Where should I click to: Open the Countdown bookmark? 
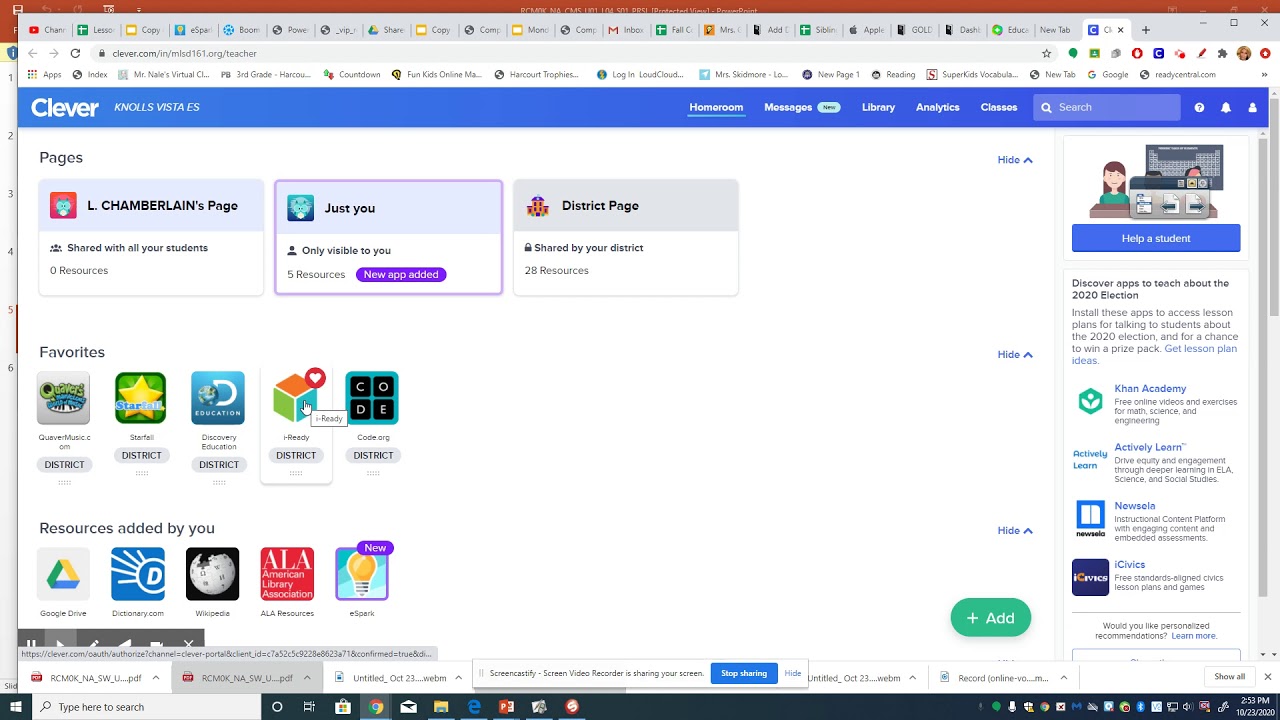tap(352, 74)
